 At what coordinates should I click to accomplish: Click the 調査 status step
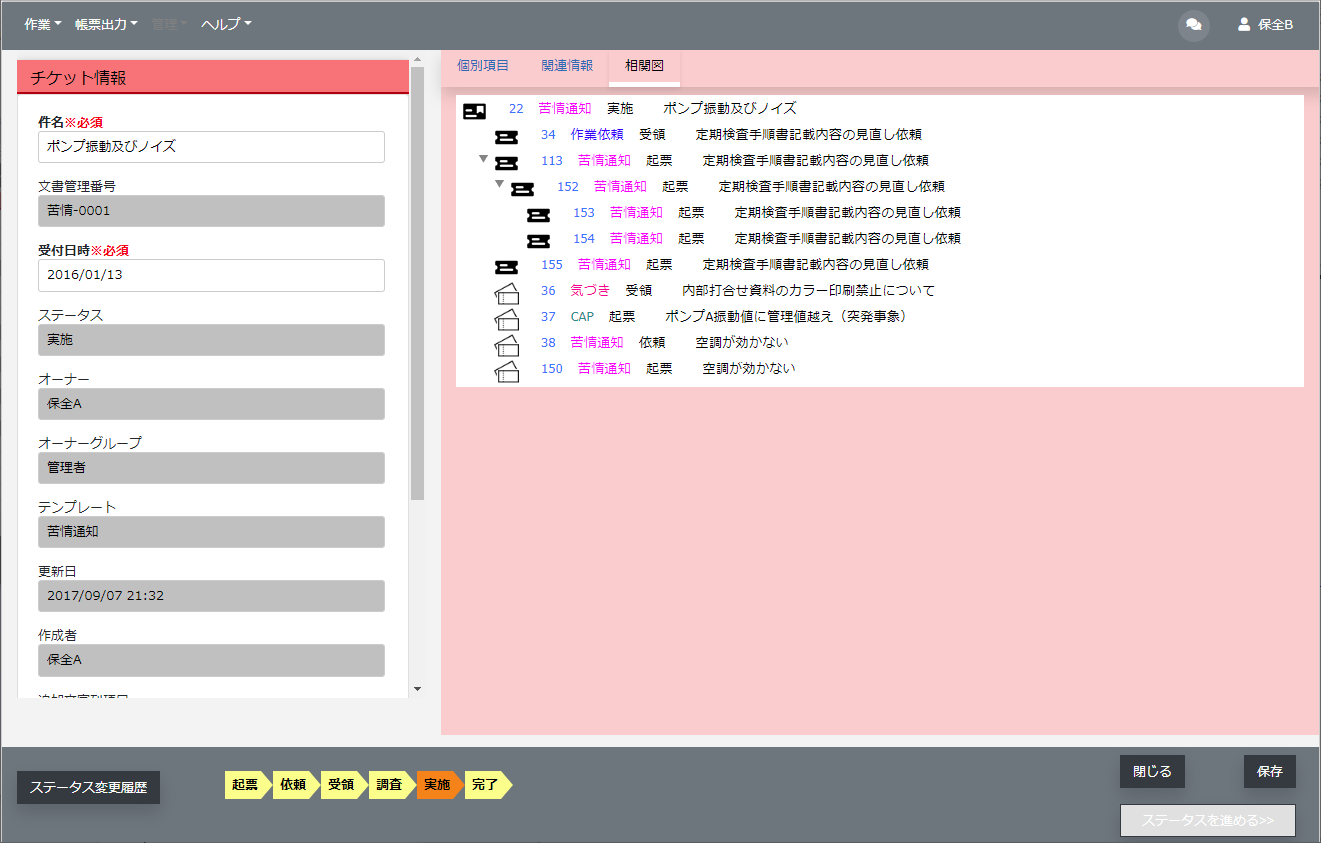[x=390, y=785]
